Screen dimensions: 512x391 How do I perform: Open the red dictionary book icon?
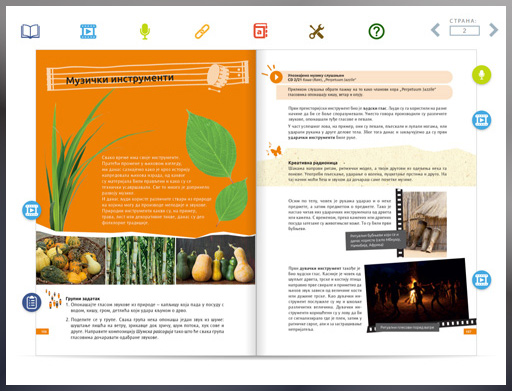(260, 31)
